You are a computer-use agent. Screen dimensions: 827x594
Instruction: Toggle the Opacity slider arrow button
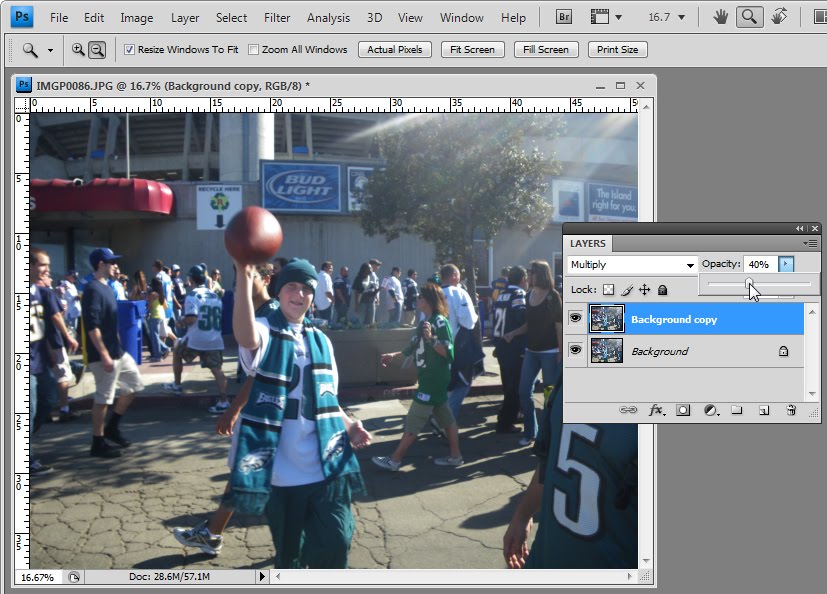click(x=786, y=264)
